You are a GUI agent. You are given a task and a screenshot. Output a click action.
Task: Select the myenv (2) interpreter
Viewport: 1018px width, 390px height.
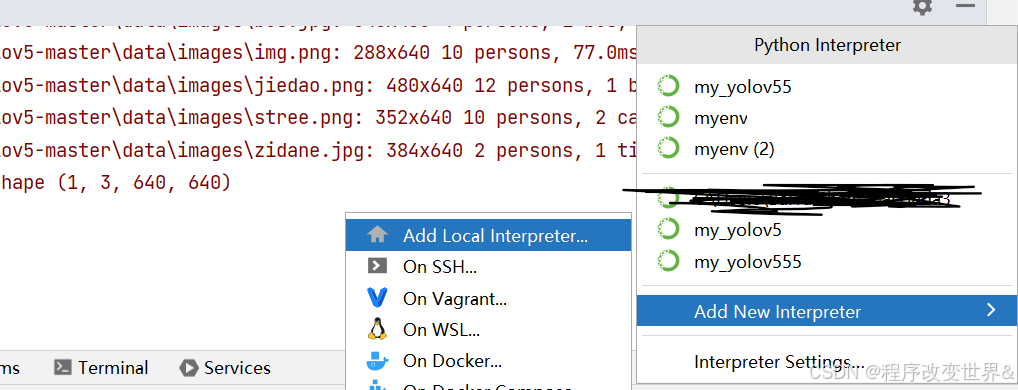pos(827,149)
